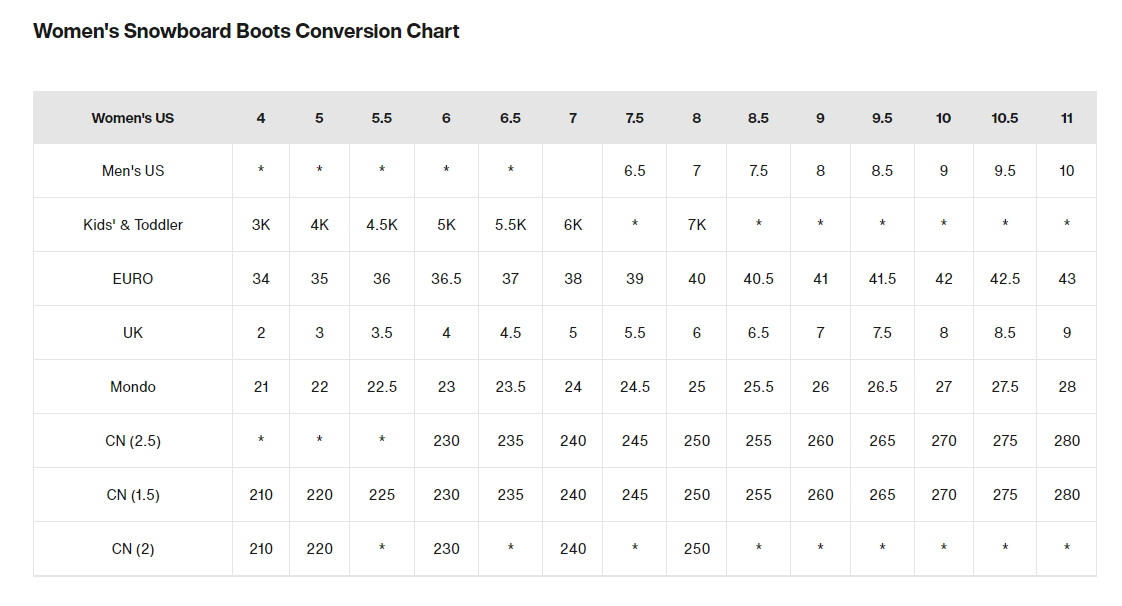Click the size 10.5 column header
Viewport: 1122px width, 606px height.
[x=1005, y=118]
